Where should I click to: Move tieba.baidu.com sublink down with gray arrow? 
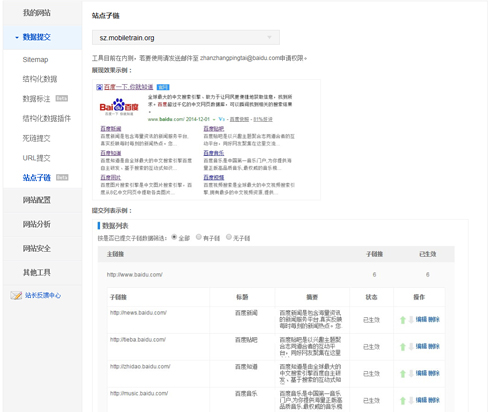(x=411, y=347)
